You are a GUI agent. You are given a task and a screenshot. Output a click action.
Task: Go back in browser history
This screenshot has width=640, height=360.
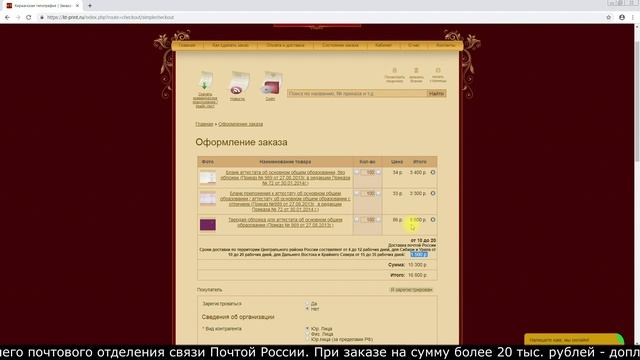(7, 18)
